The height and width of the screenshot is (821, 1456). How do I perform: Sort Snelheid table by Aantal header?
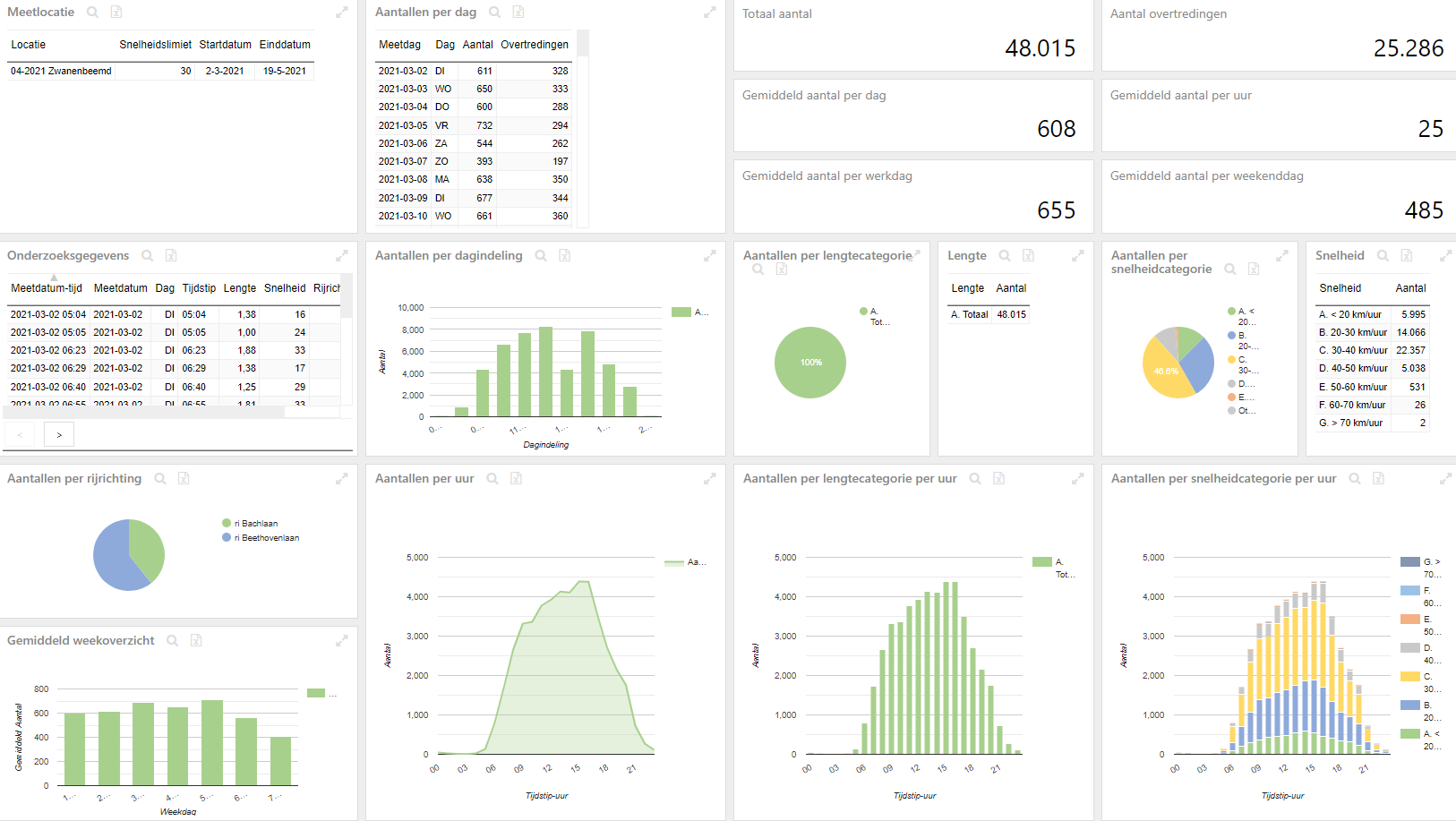1410,288
